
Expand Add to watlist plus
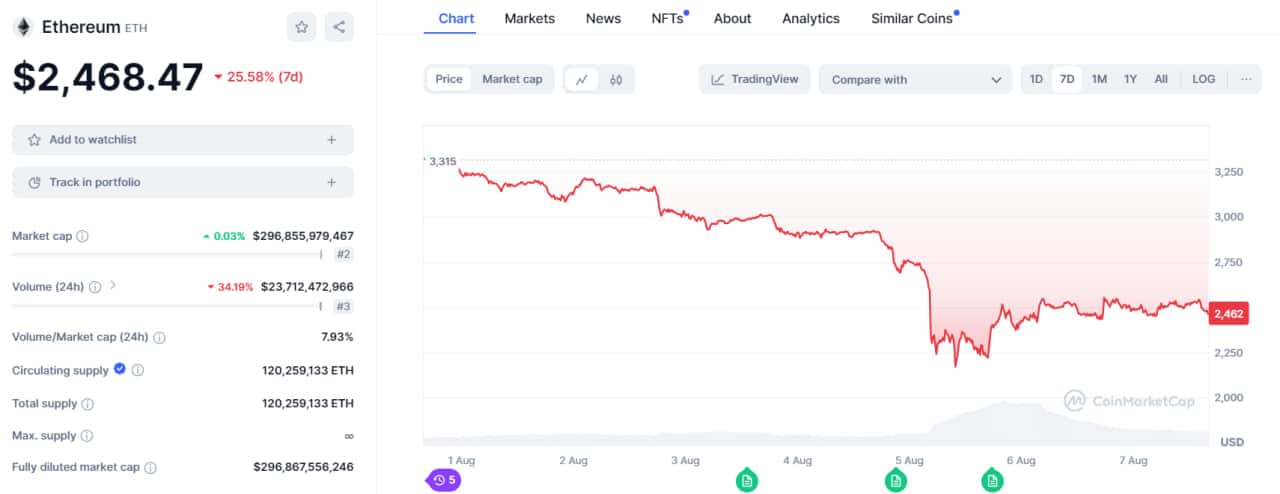[x=332, y=140]
